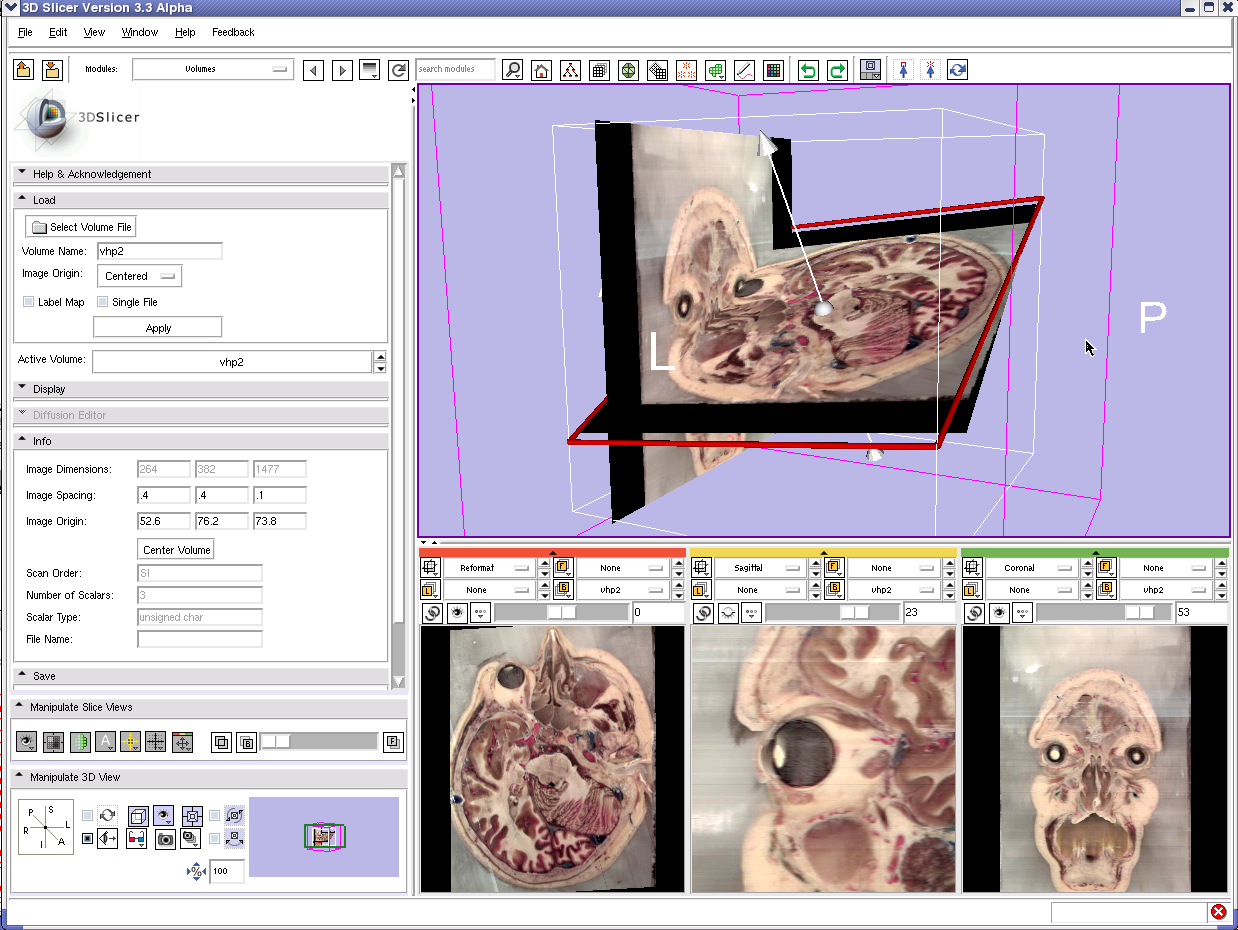
Task: Enable the Label Map checkbox
Action: (29, 302)
